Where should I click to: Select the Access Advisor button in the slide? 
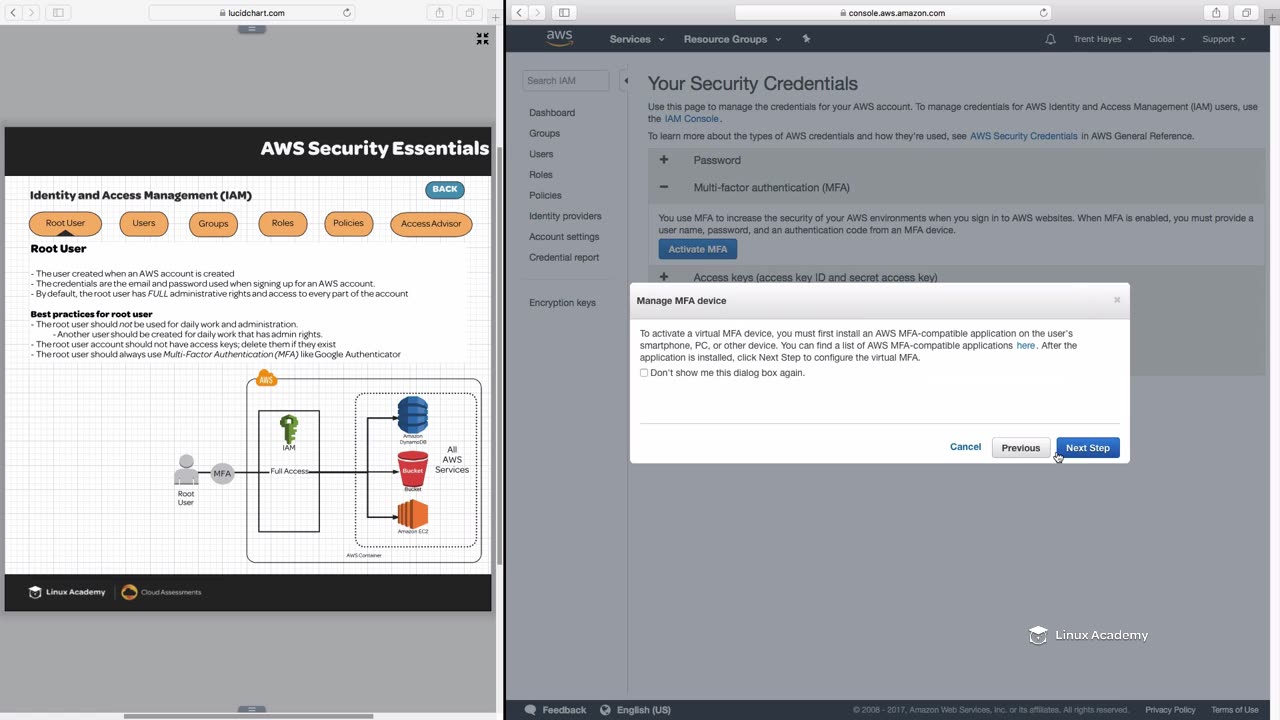(431, 224)
